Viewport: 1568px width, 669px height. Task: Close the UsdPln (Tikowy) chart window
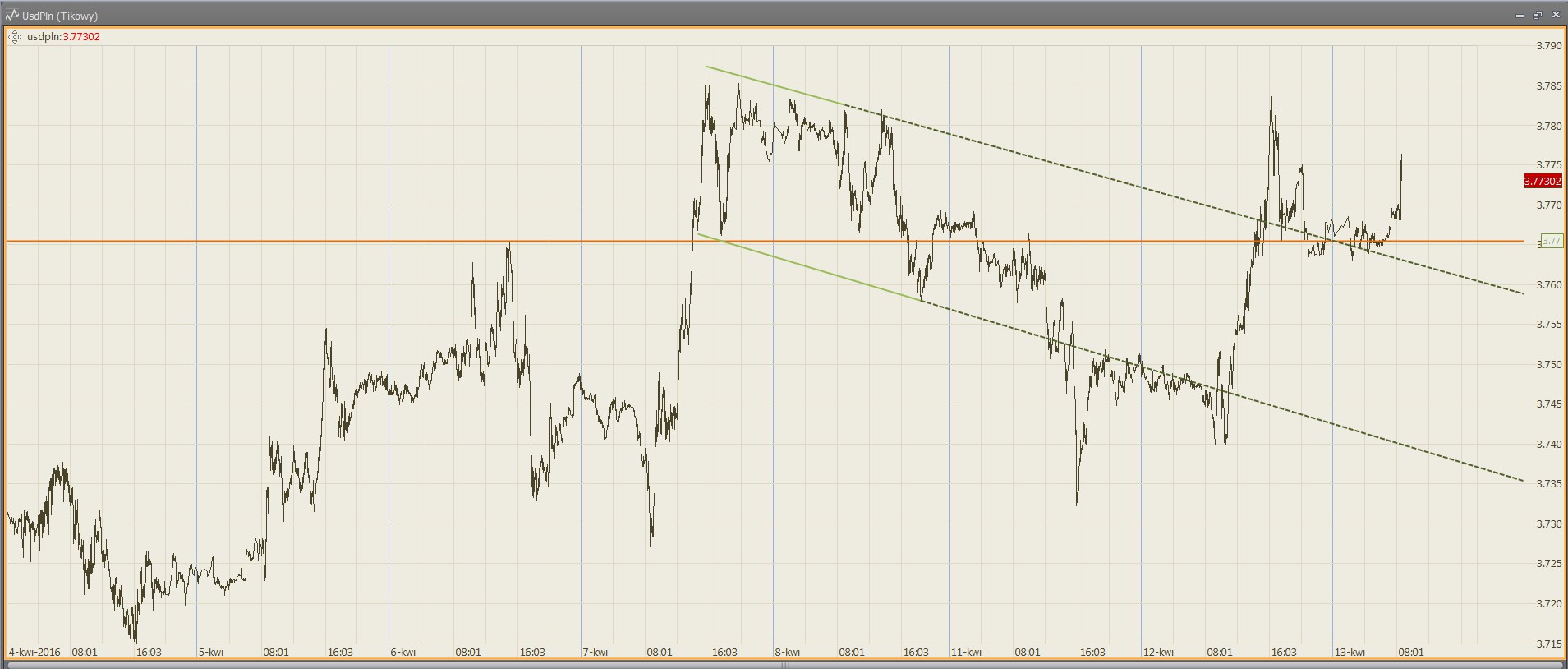click(1555, 16)
